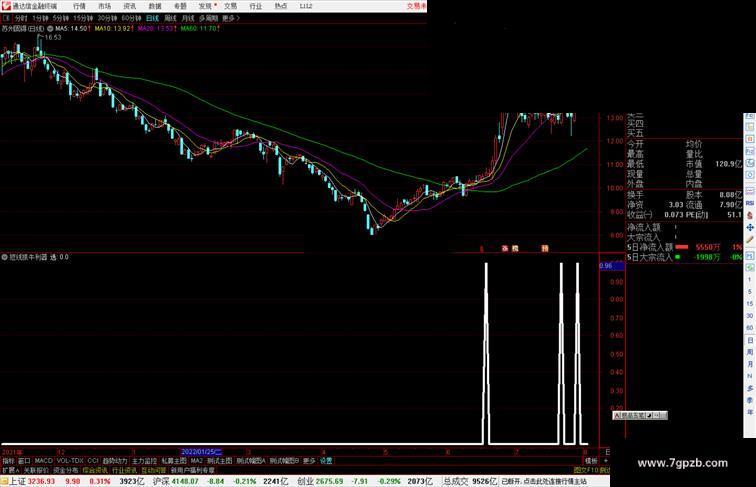756x487 pixels.
Task: Open the 综合资讯 tab
Action: 95,470
